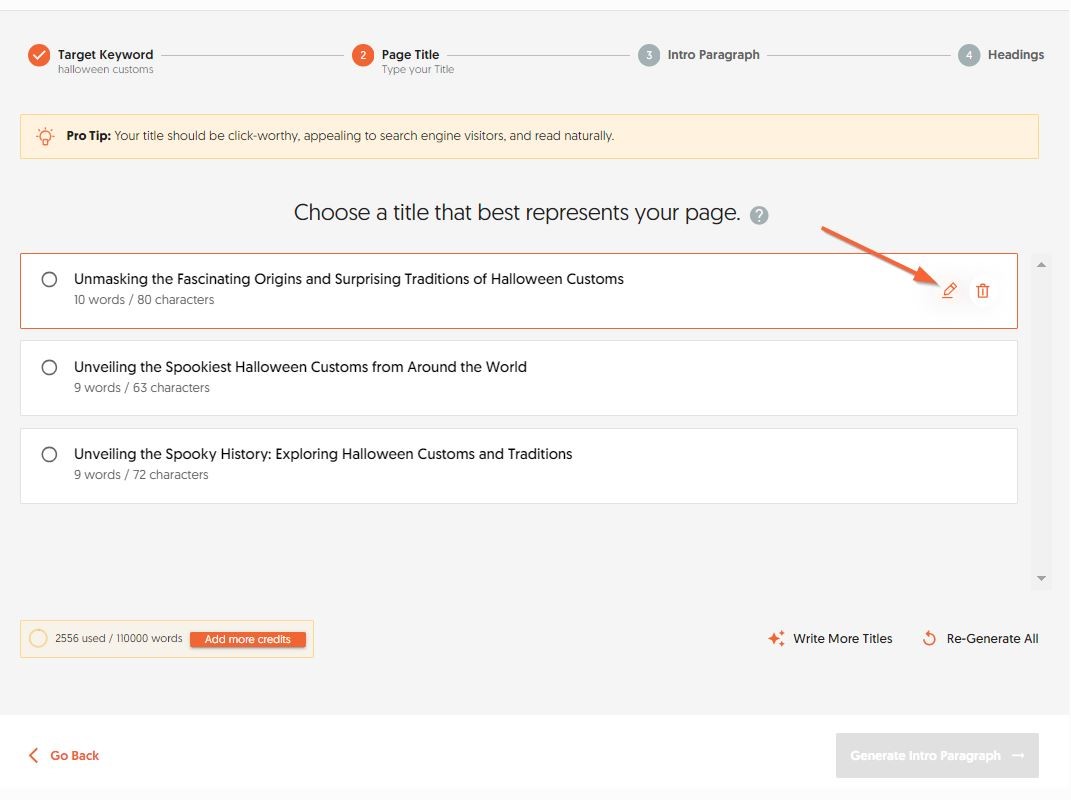
Task: Click the Generate Intro Paragraph button
Action: coord(936,755)
